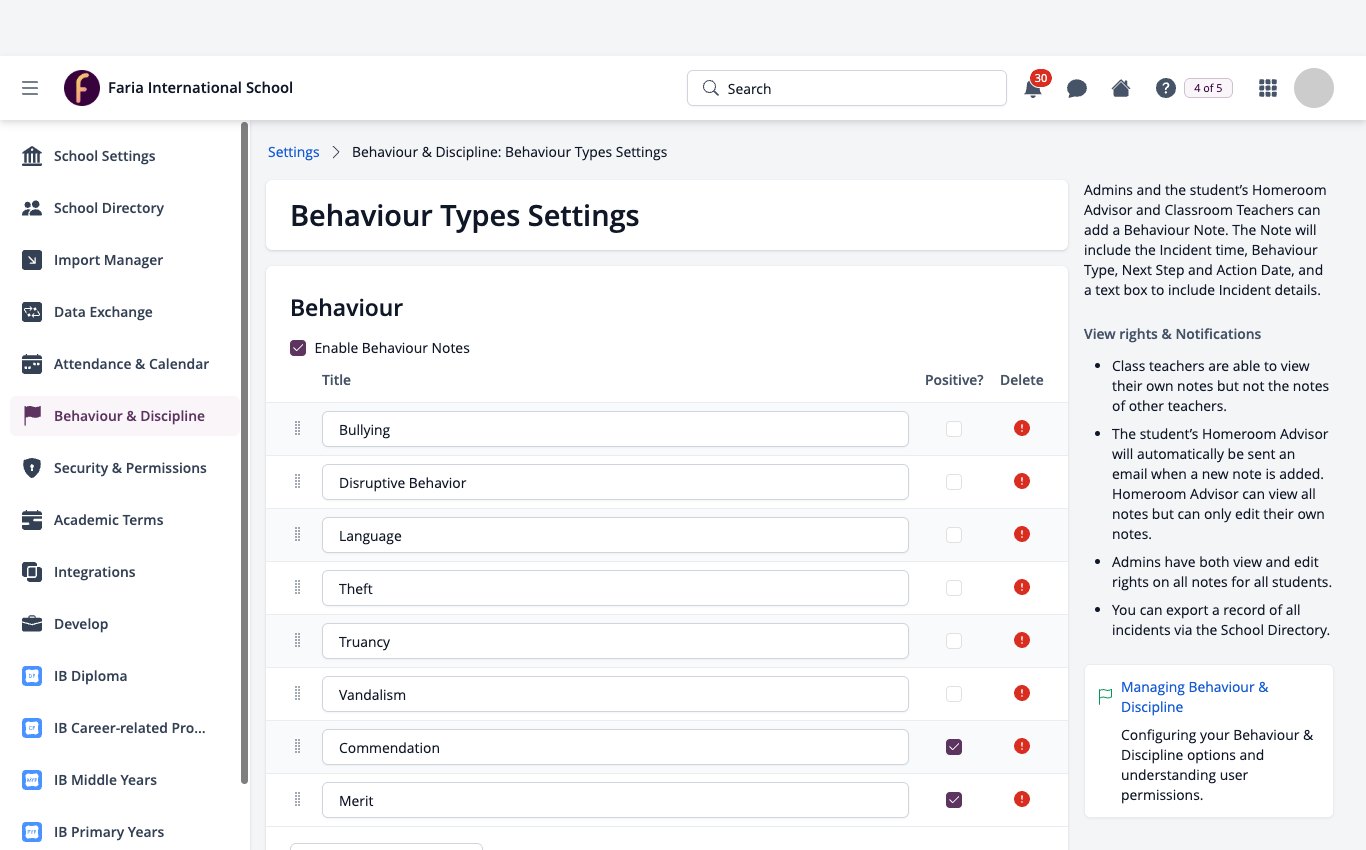Screen dimensions: 1366x850
Task: Delete the Vandalism behaviour type
Action: 1021,693
